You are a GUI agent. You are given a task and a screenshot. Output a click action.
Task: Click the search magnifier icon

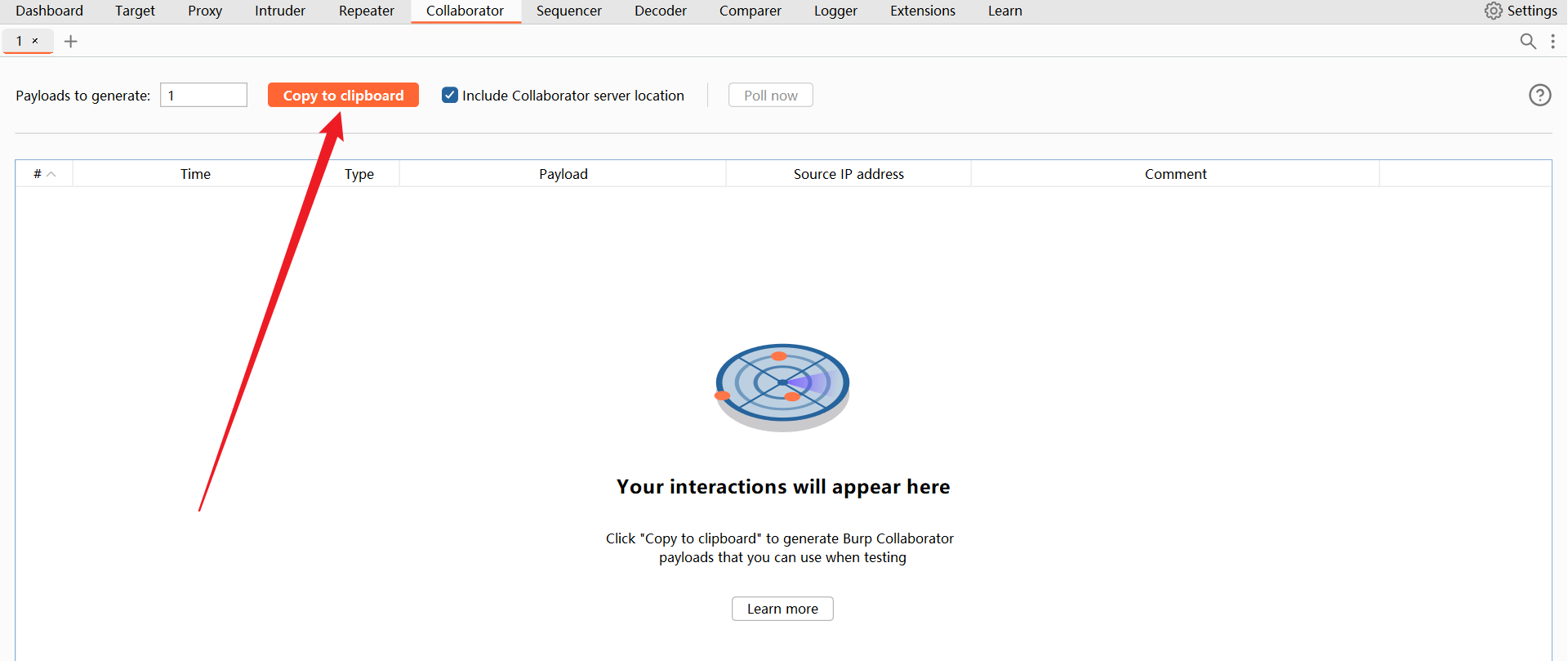click(1528, 41)
